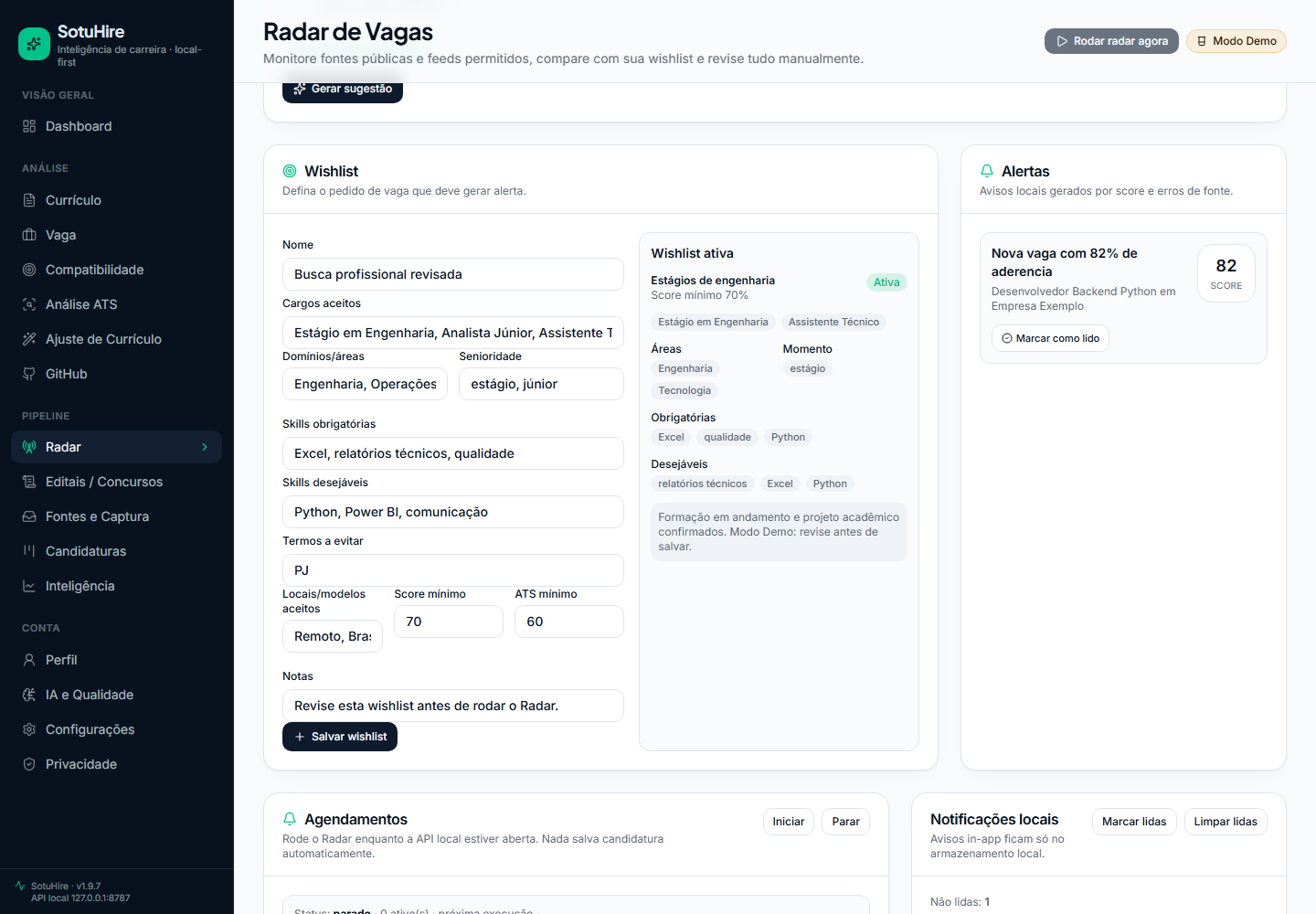1316x914 pixels.
Task: Open Configurações from the sidebar
Action: click(116, 729)
